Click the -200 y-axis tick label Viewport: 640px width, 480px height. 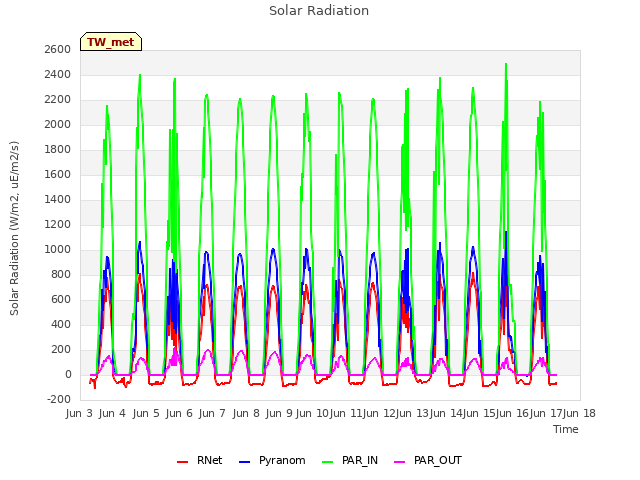tap(59, 400)
